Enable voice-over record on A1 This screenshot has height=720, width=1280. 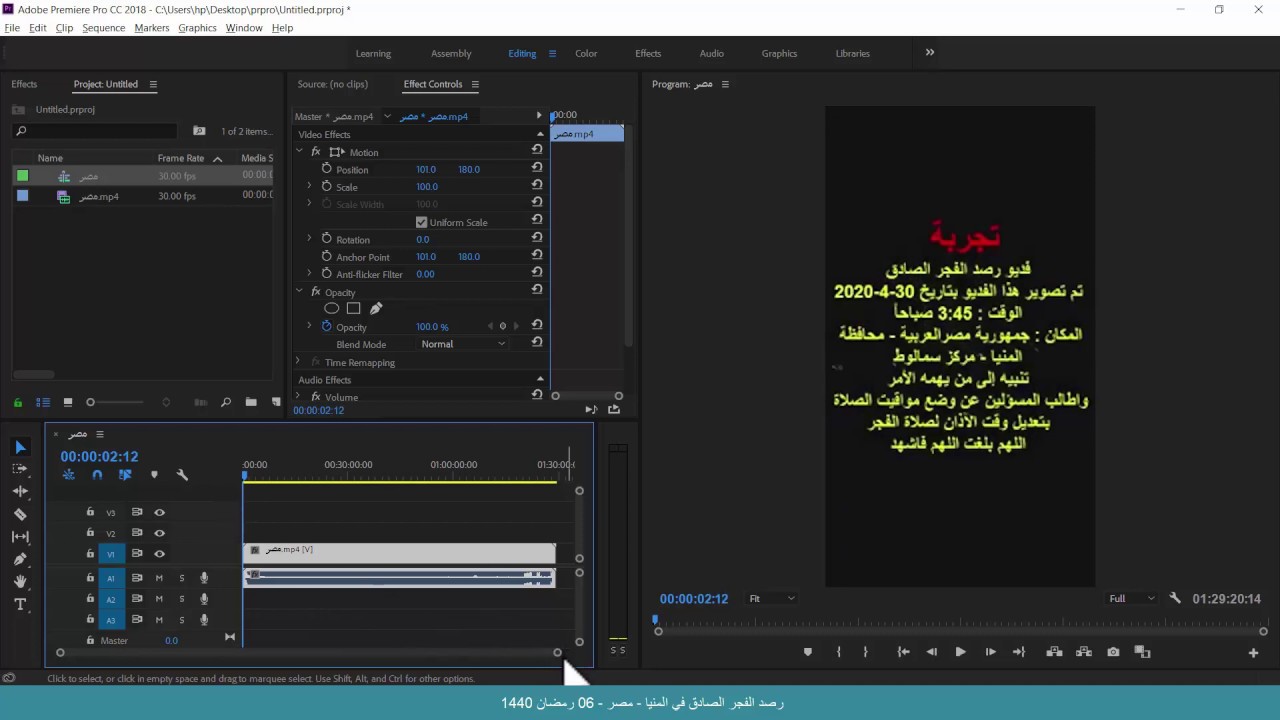[x=204, y=578]
